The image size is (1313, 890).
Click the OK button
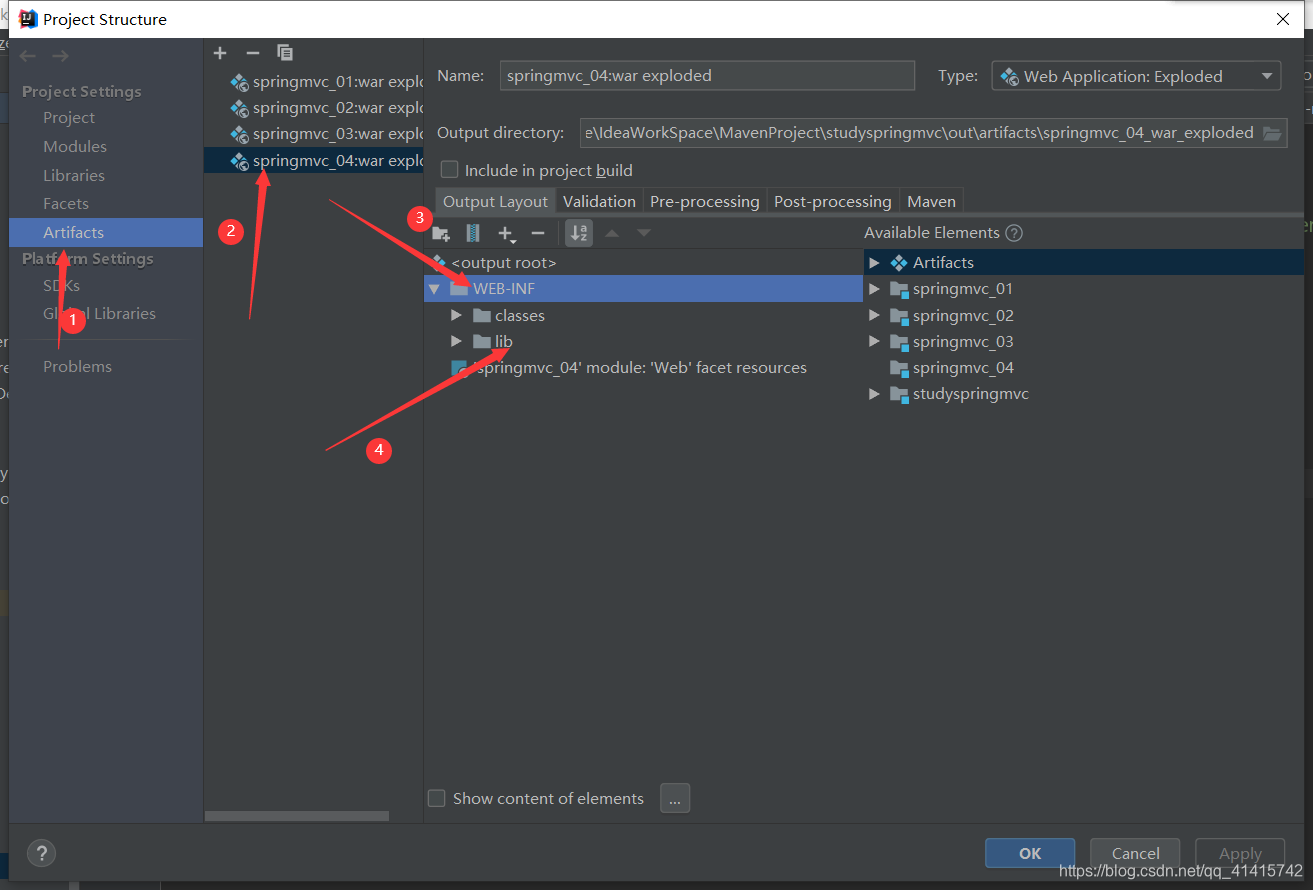point(1030,853)
